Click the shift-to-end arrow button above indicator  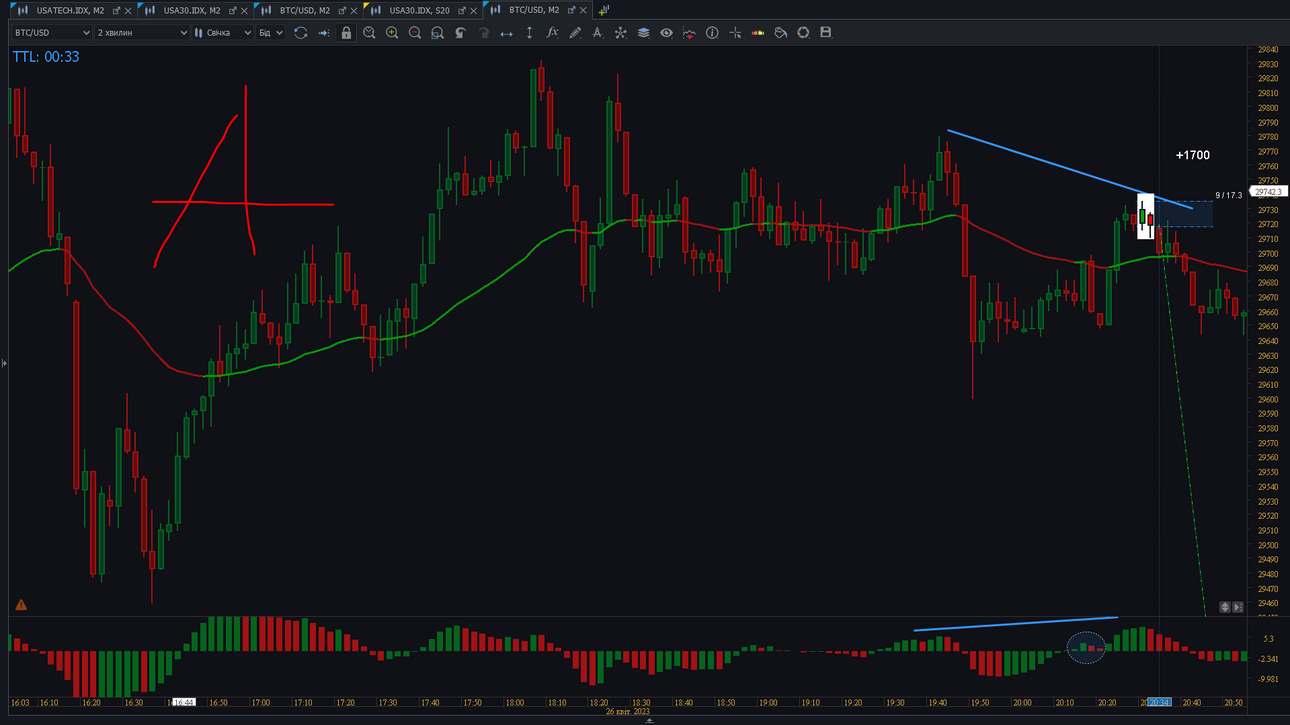click(x=1238, y=607)
